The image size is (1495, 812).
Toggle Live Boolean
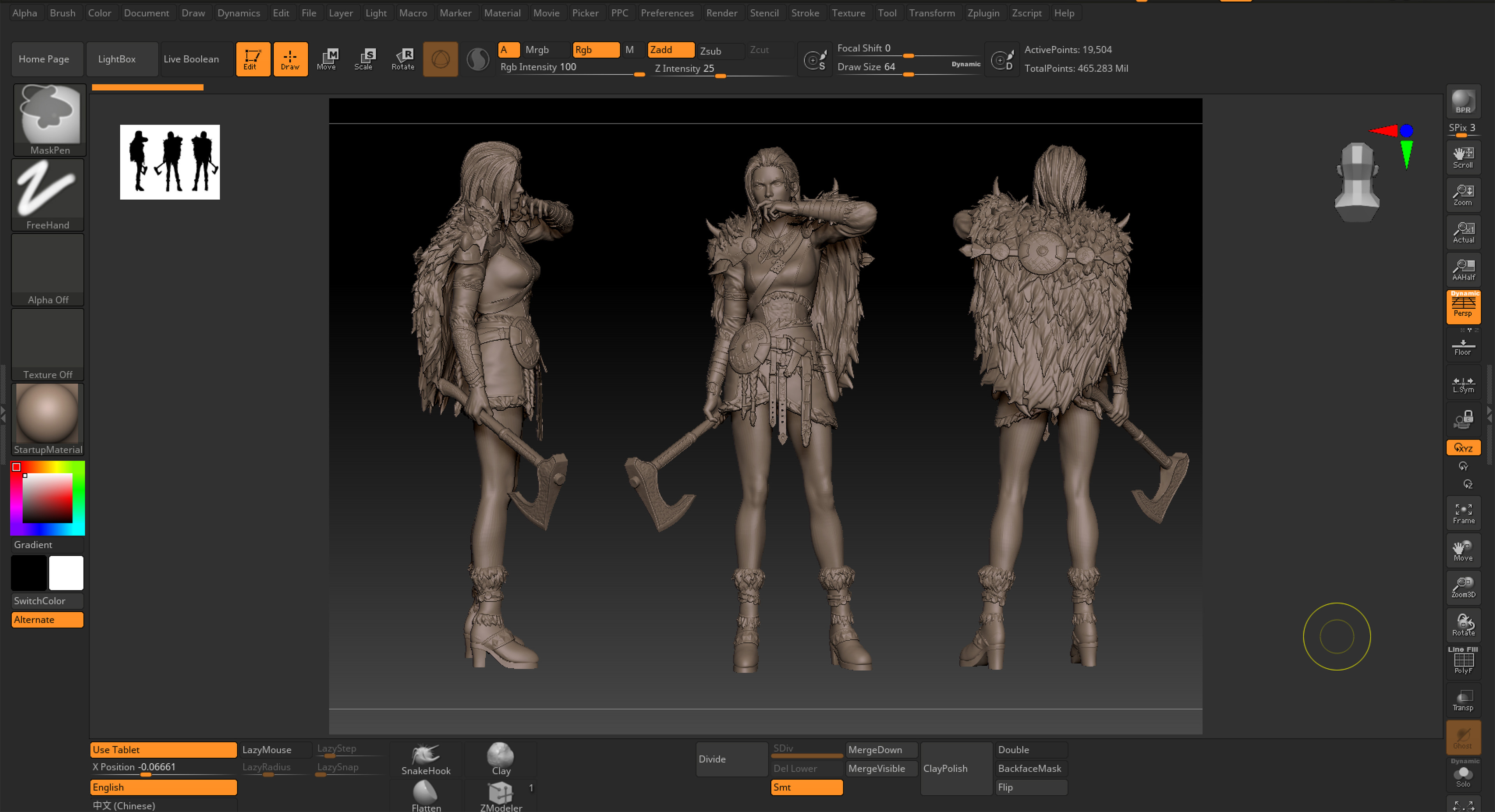197,59
